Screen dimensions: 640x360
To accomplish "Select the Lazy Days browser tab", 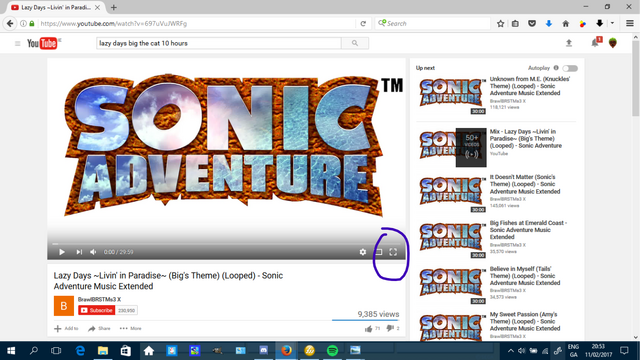I will coord(56,7).
